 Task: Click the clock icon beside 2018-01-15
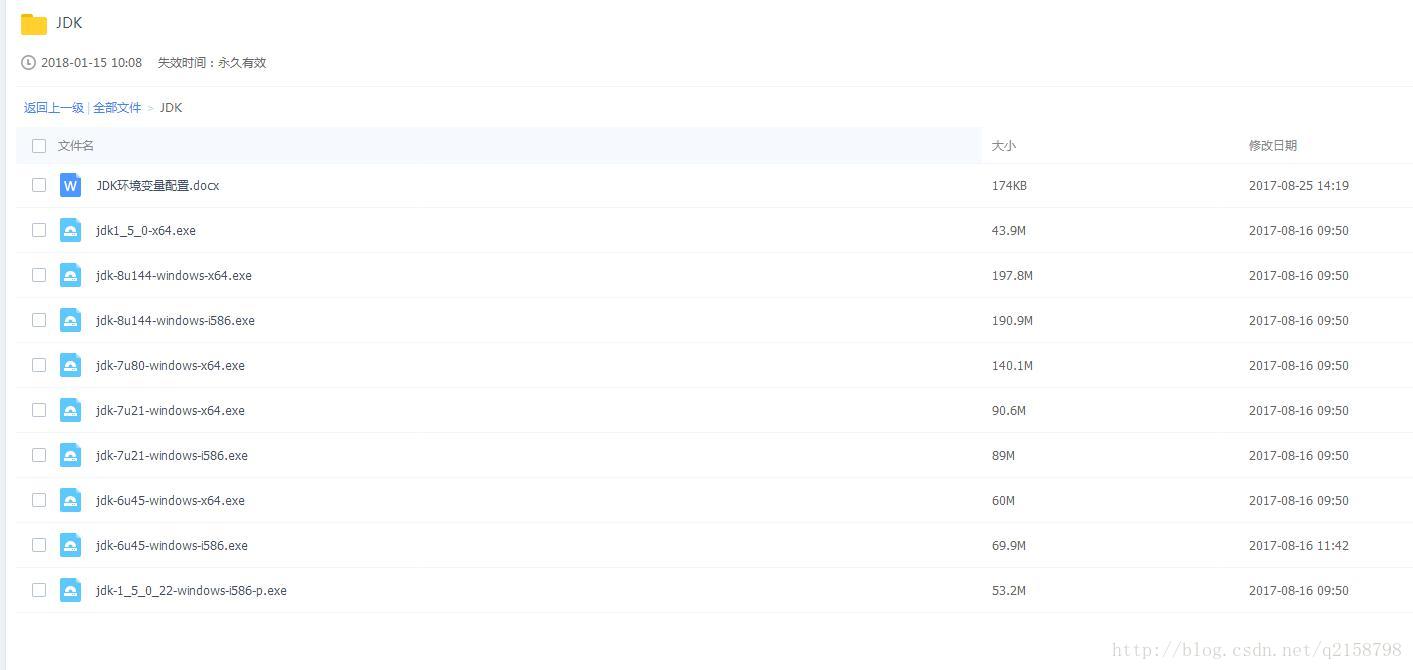coord(28,63)
